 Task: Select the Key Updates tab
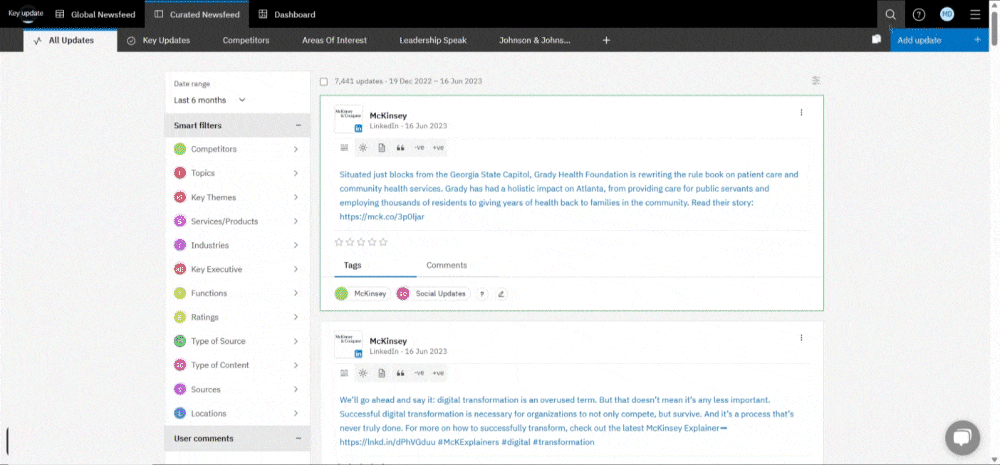coord(158,40)
